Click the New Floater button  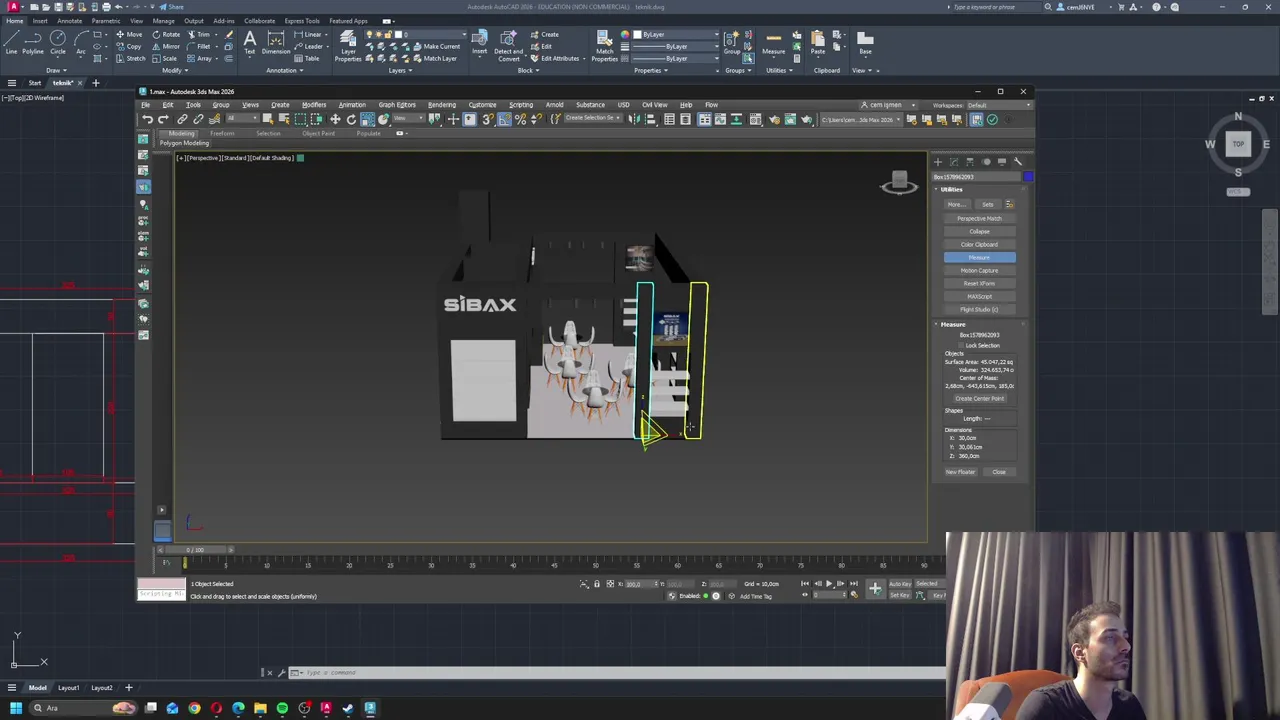[960, 472]
